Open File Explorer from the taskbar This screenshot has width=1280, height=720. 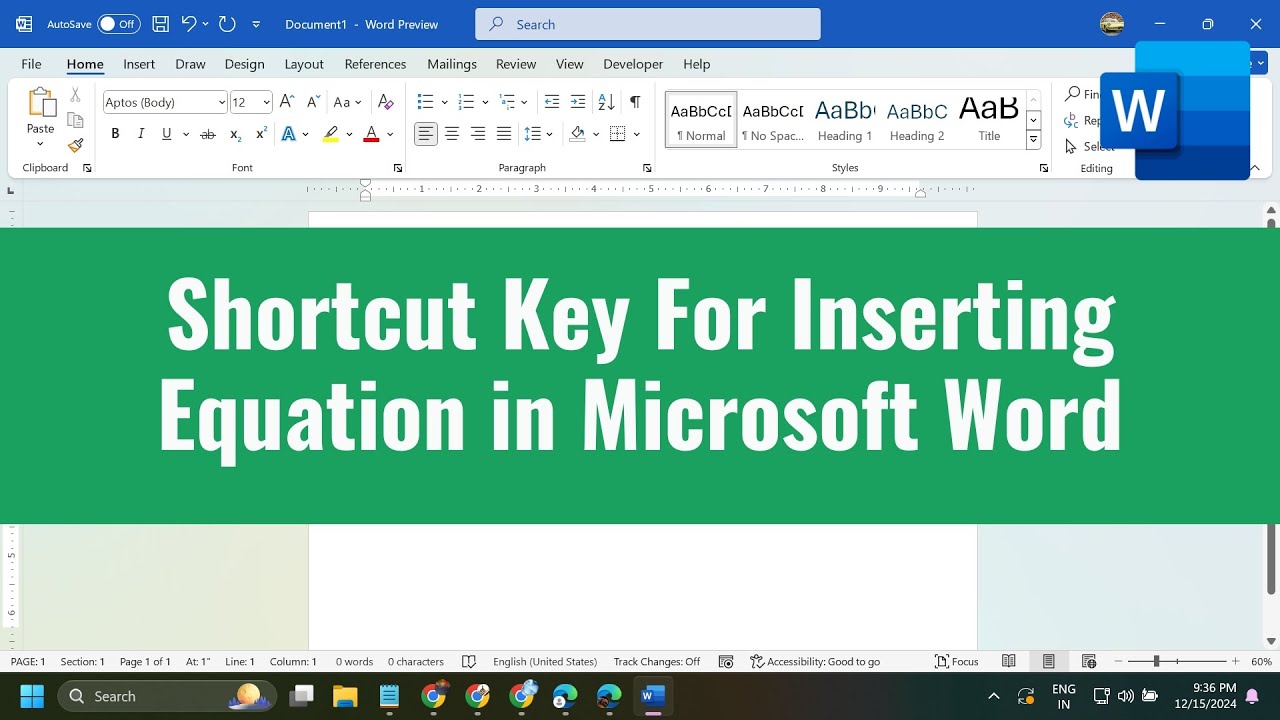[x=345, y=696]
